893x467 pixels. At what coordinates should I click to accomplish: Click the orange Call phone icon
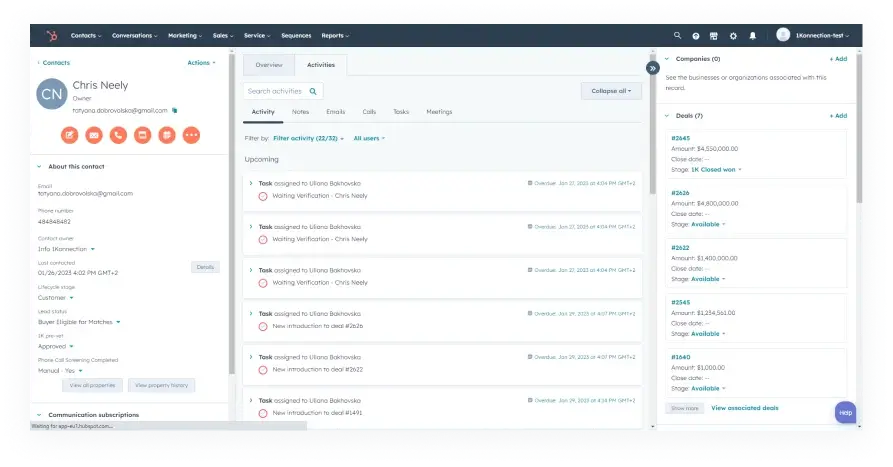pyautogui.click(x=118, y=135)
